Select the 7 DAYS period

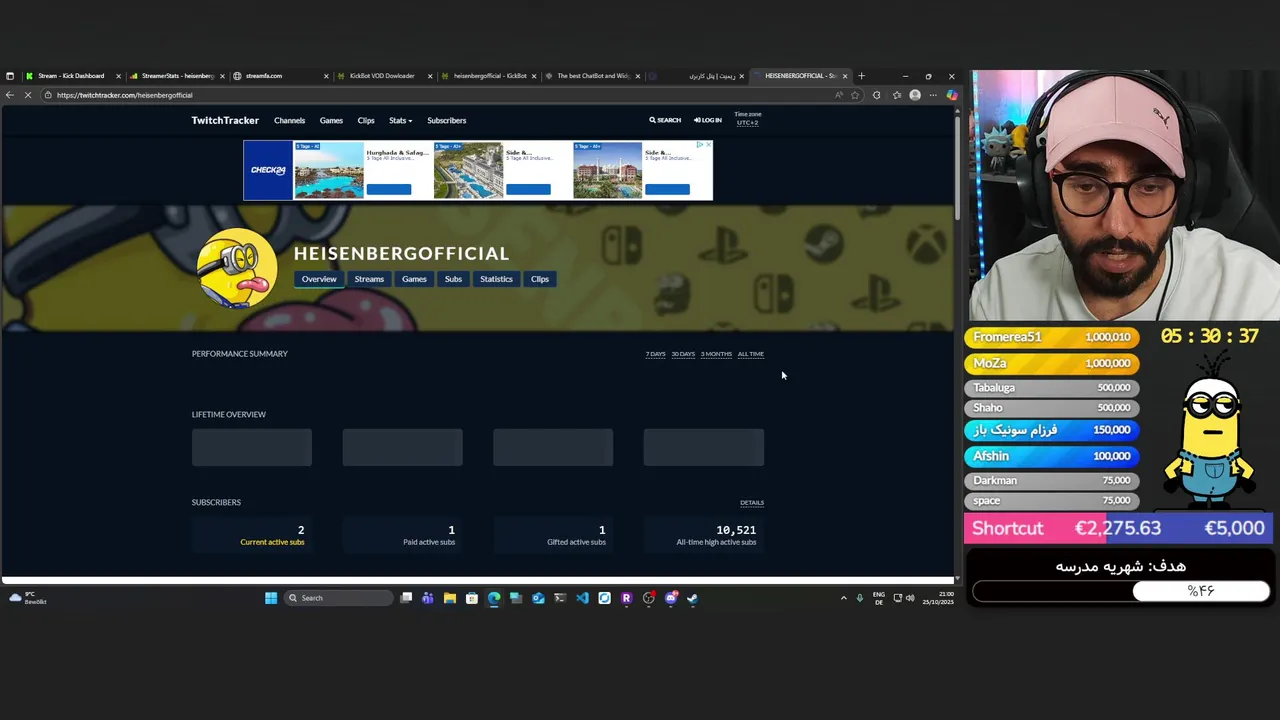pyautogui.click(x=656, y=354)
